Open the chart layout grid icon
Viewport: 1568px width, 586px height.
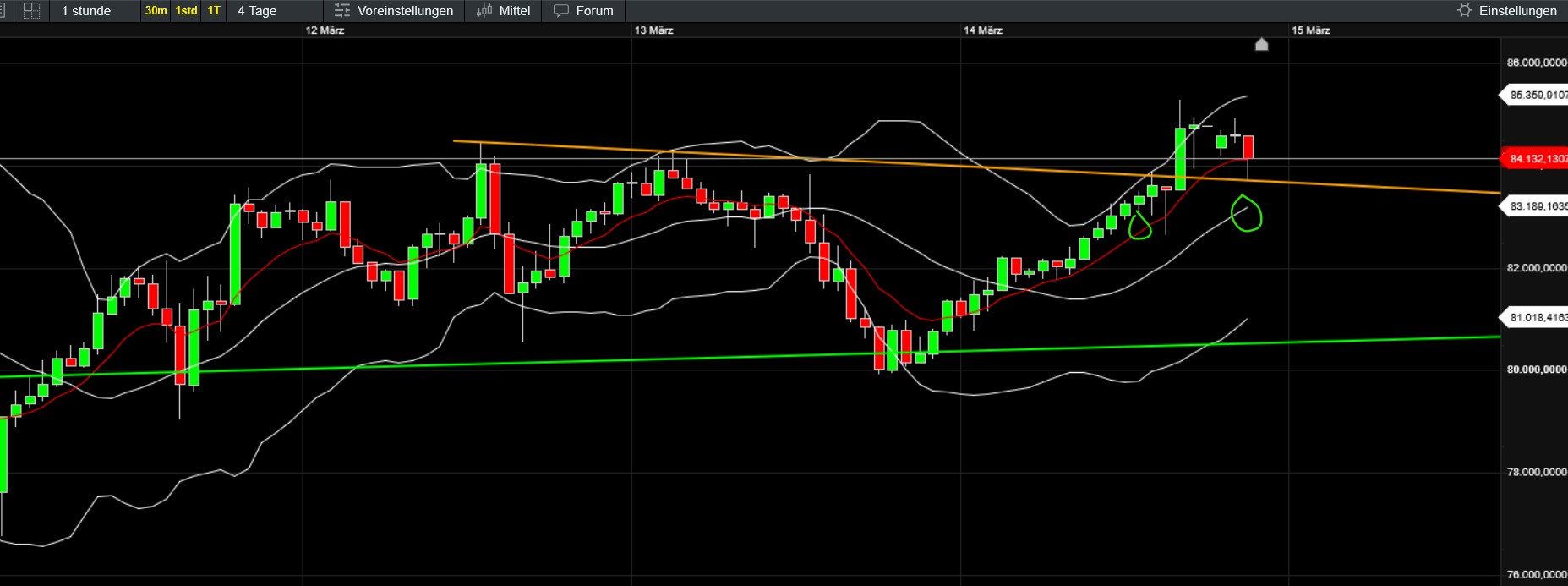click(31, 11)
